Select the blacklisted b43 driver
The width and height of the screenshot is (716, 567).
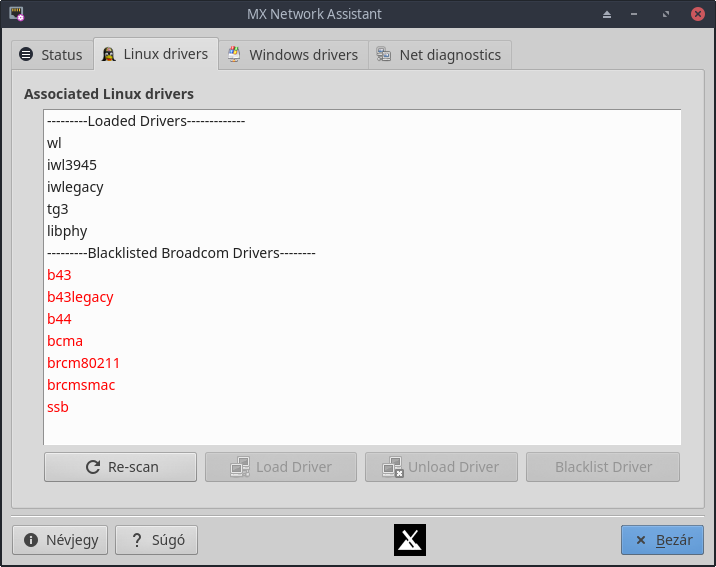pos(362,275)
